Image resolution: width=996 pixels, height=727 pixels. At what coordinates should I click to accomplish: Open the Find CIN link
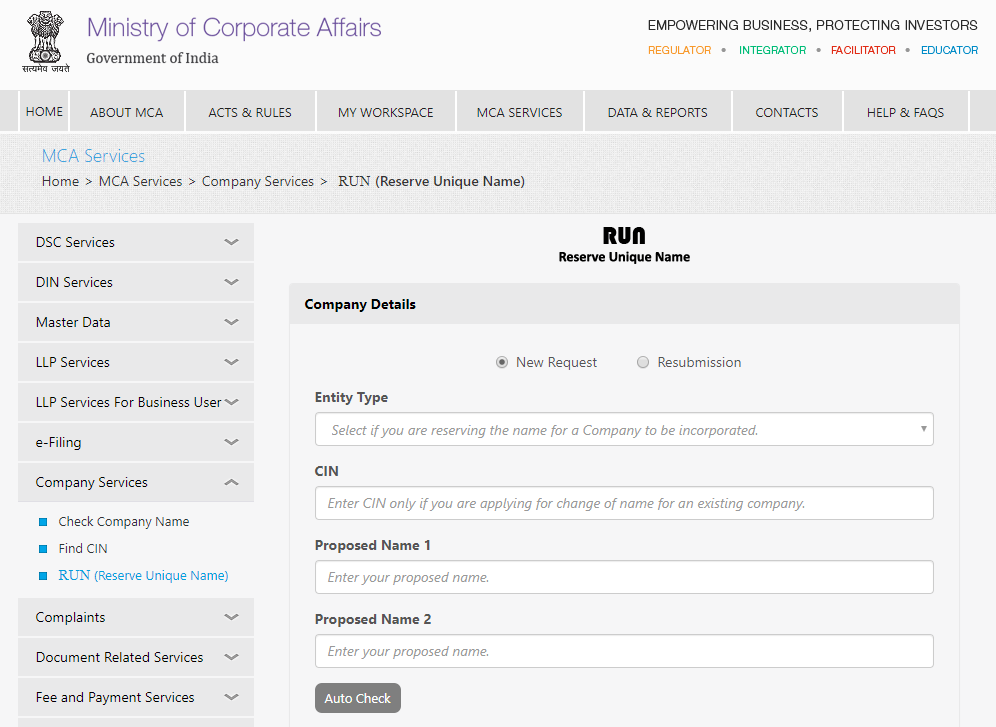83,549
